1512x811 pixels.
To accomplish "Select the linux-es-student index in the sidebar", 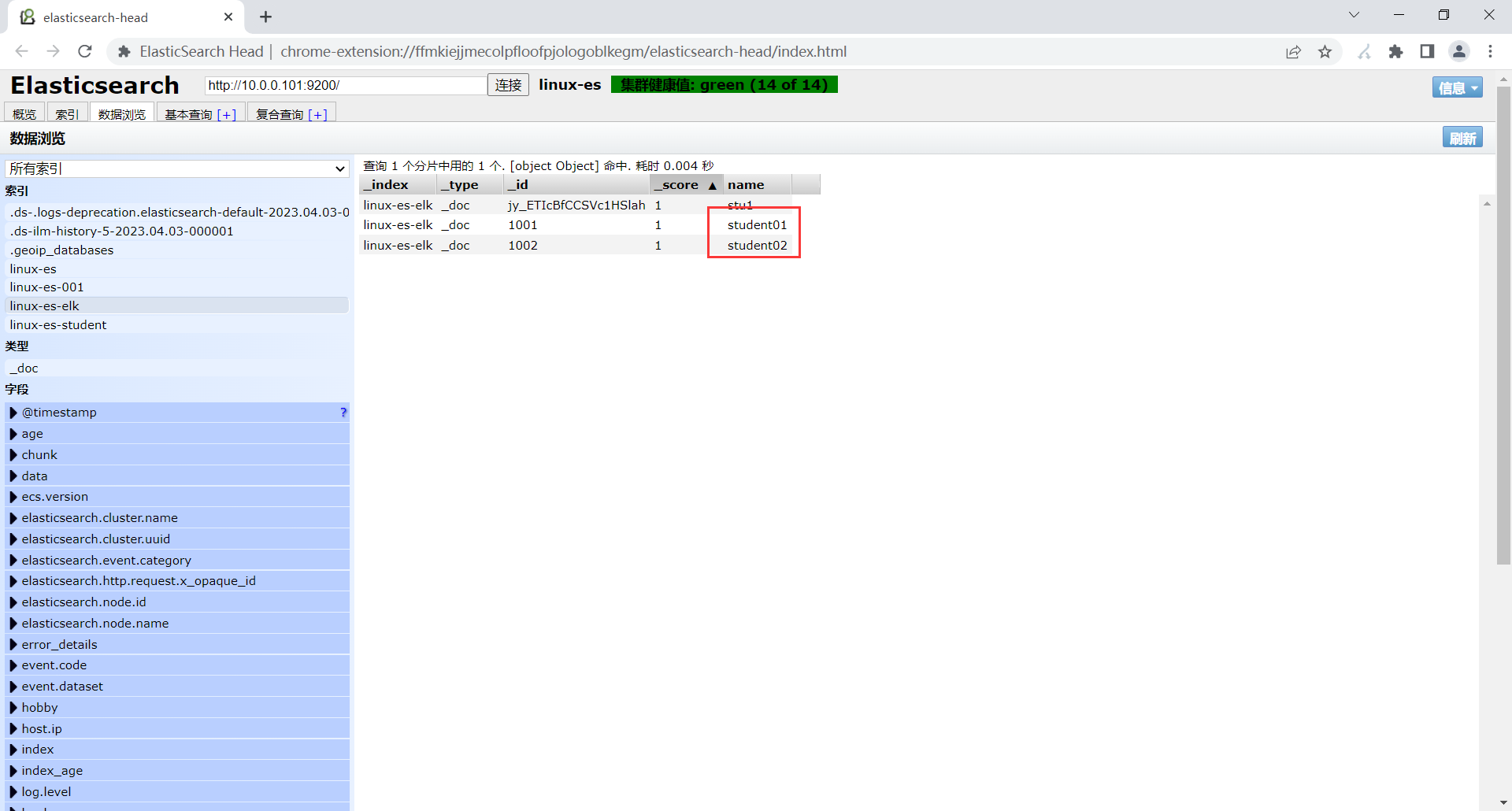I will [x=58, y=324].
